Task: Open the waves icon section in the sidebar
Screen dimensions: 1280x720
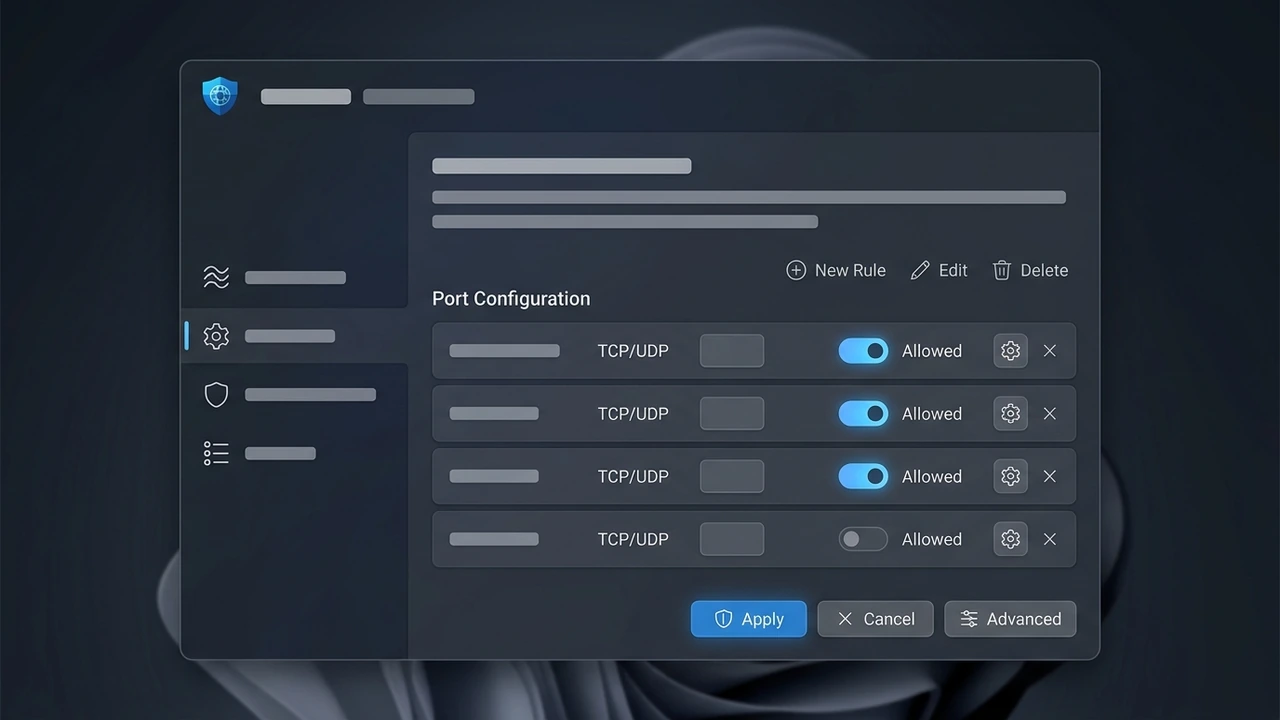Action: 294,277
